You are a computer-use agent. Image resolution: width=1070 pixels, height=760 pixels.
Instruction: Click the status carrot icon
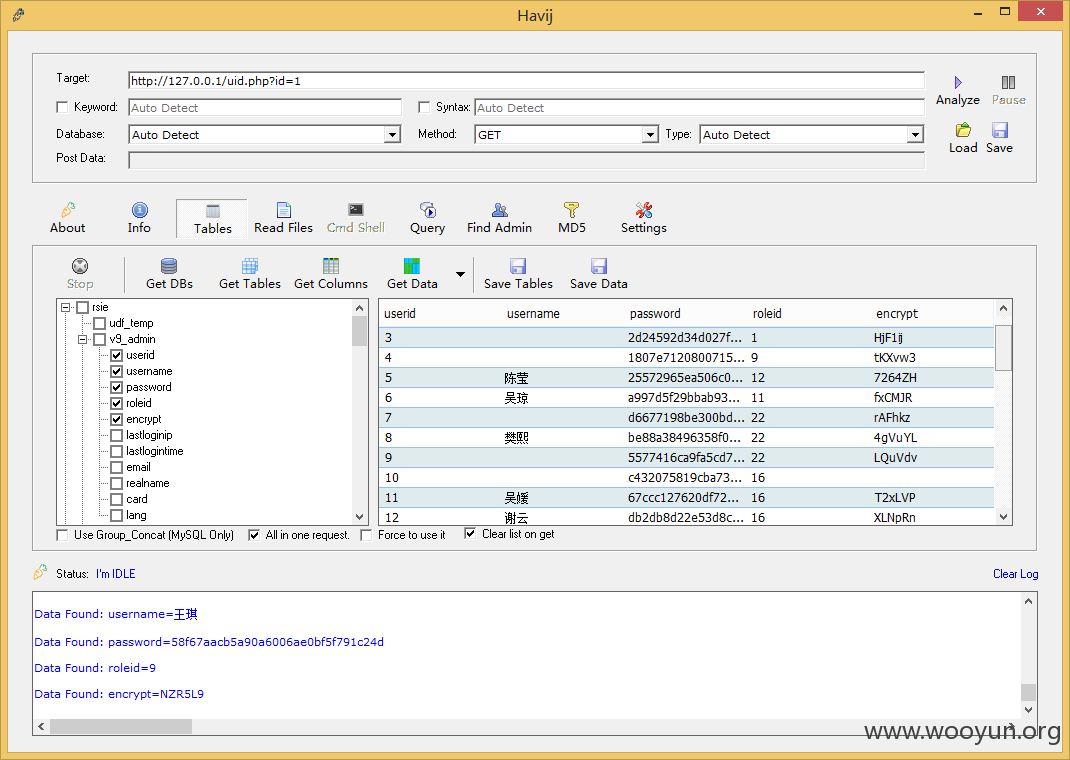(x=41, y=572)
